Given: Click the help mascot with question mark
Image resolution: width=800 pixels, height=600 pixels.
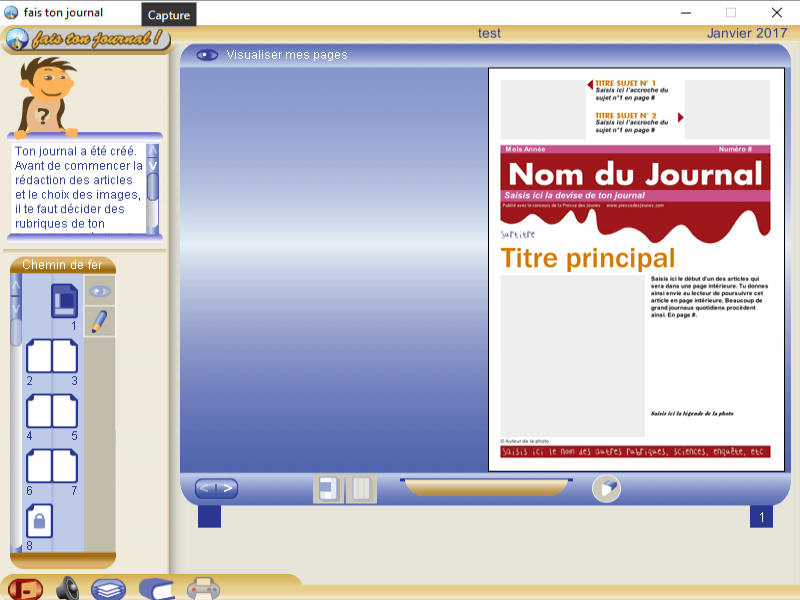Looking at the screenshot, I should click(x=45, y=95).
